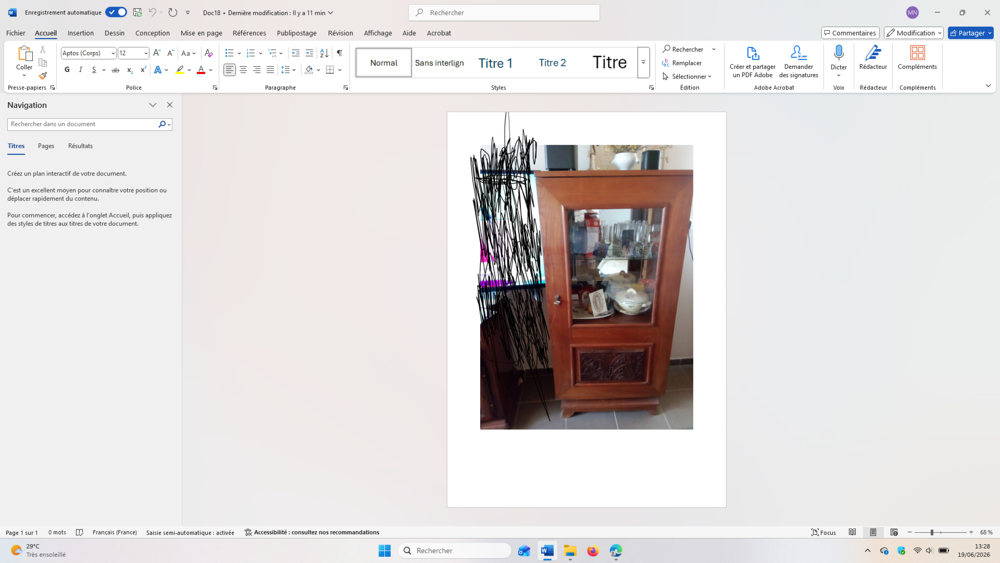This screenshot has height=563, width=1000.
Task: Switch to read mode view
Action: click(852, 532)
